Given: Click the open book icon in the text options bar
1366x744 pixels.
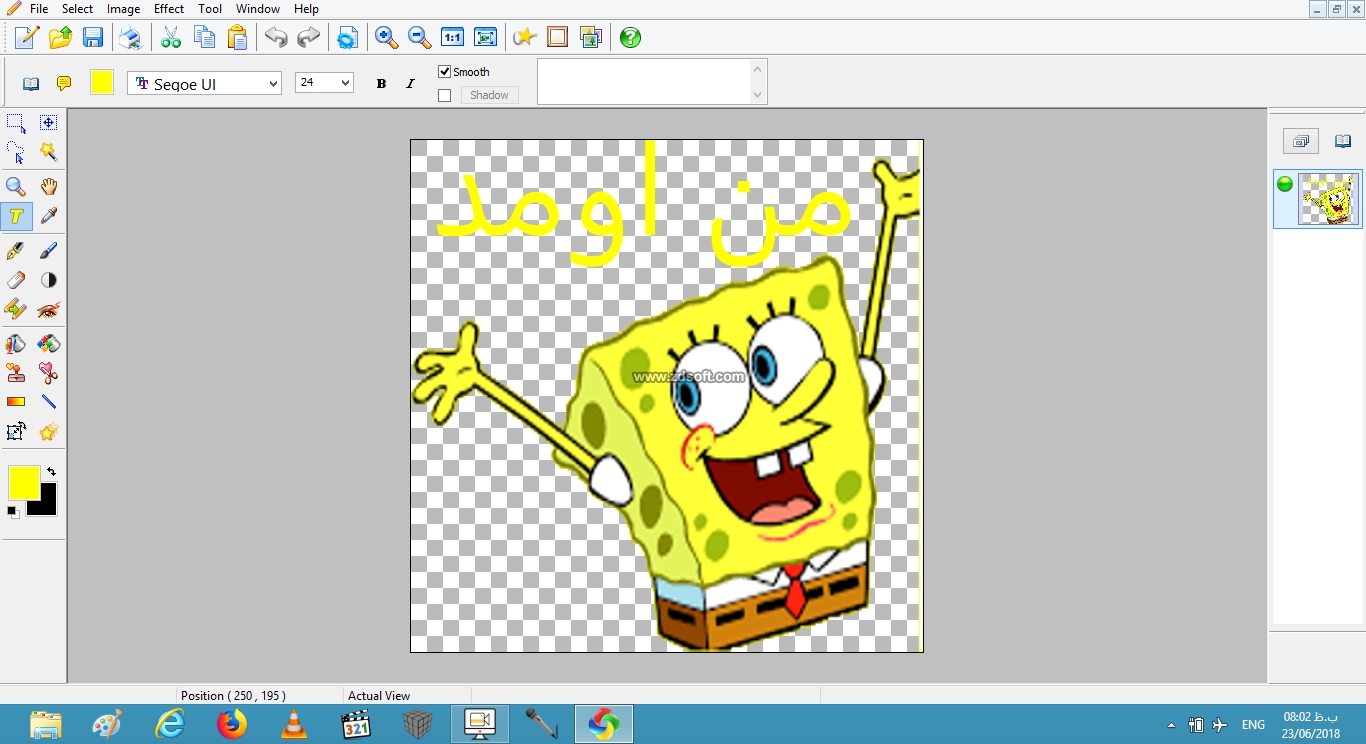Looking at the screenshot, I should tap(31, 84).
